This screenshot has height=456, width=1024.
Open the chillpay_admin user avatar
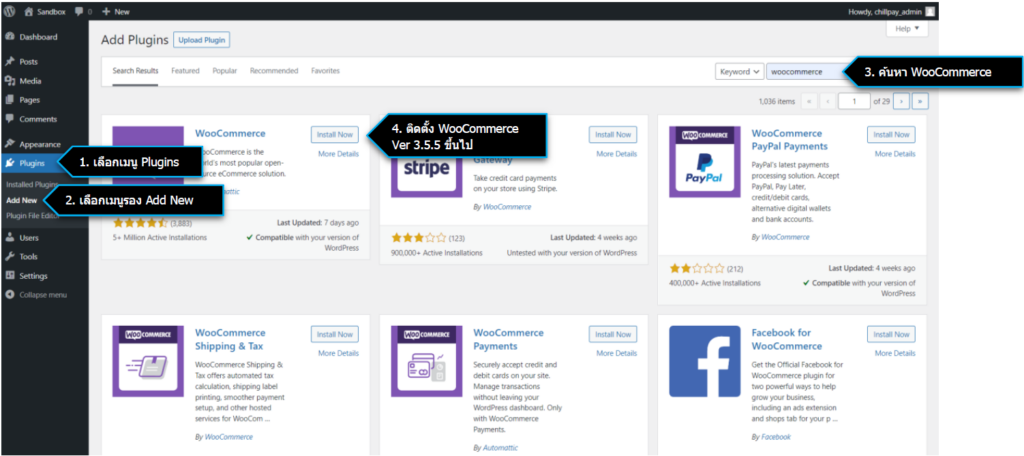pyautogui.click(x=929, y=12)
